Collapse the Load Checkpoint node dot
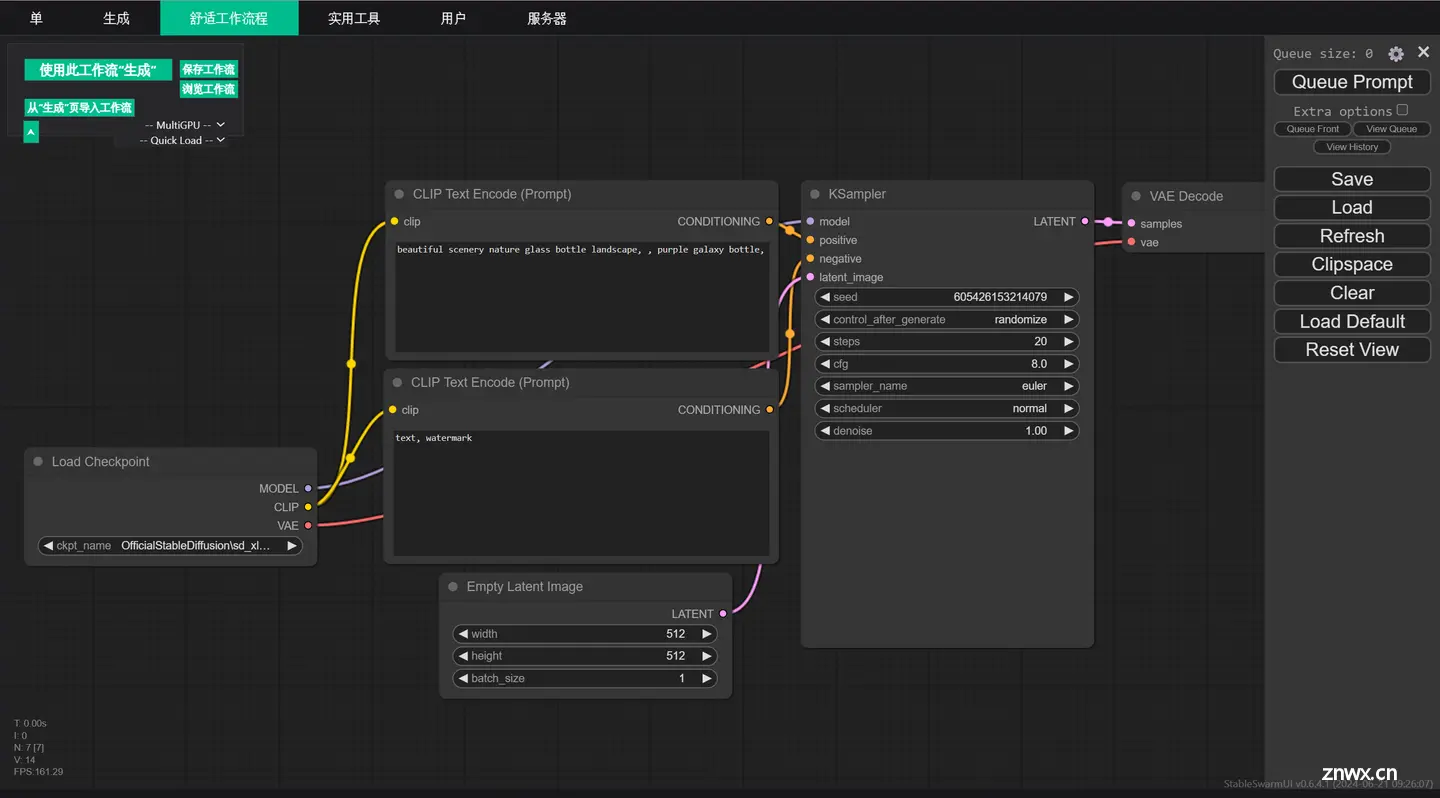 click(38, 461)
